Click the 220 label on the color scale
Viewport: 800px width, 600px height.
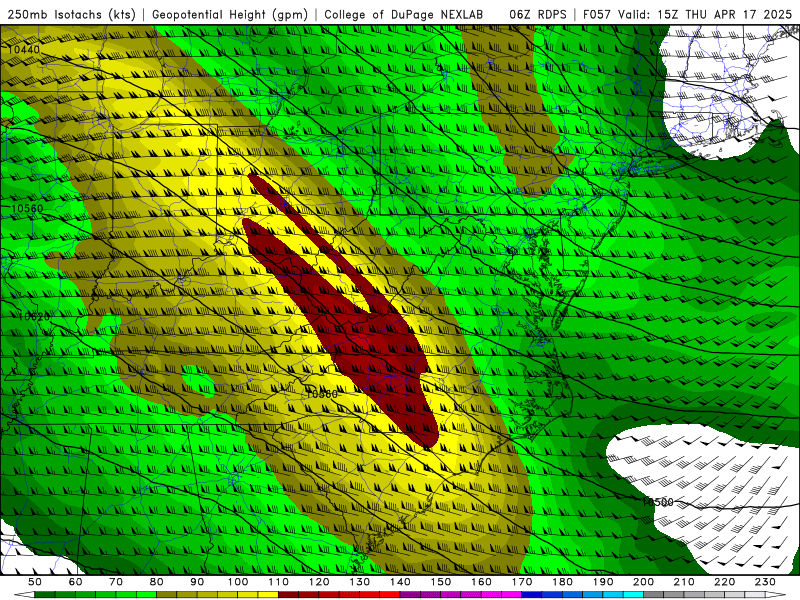pyautogui.click(x=724, y=582)
